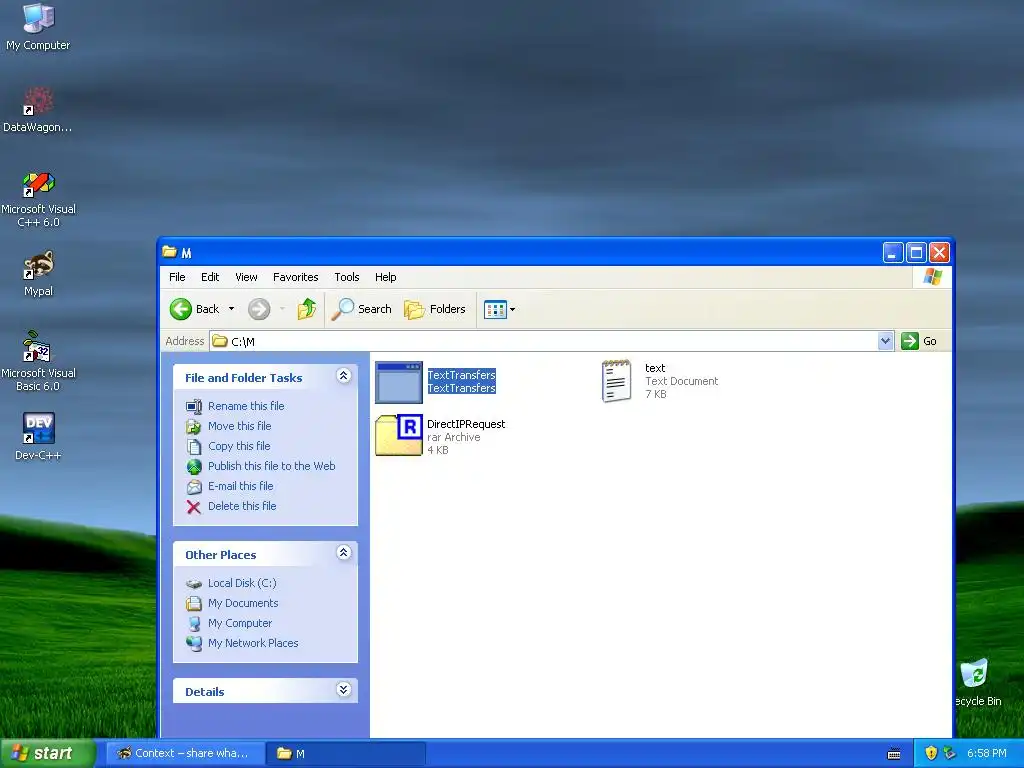
Task: Click the TextTransfers file name label
Action: pyautogui.click(x=462, y=375)
